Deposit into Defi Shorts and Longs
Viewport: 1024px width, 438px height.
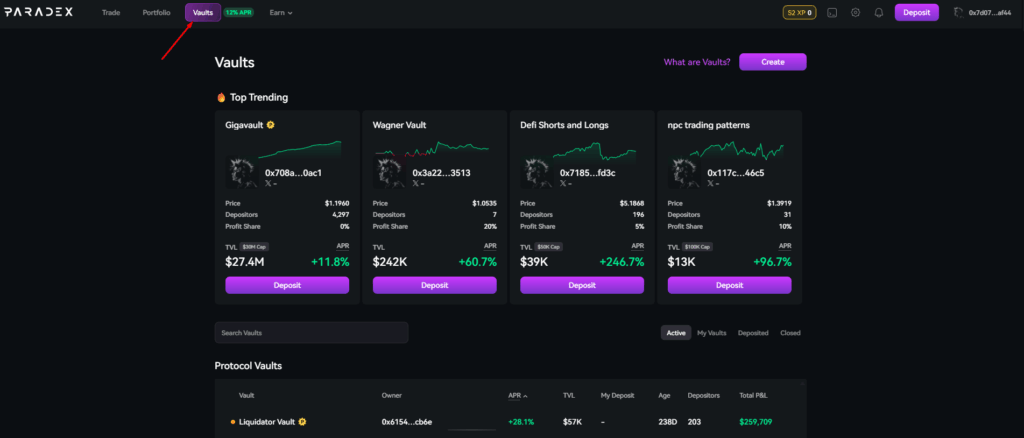pyautogui.click(x=583, y=285)
